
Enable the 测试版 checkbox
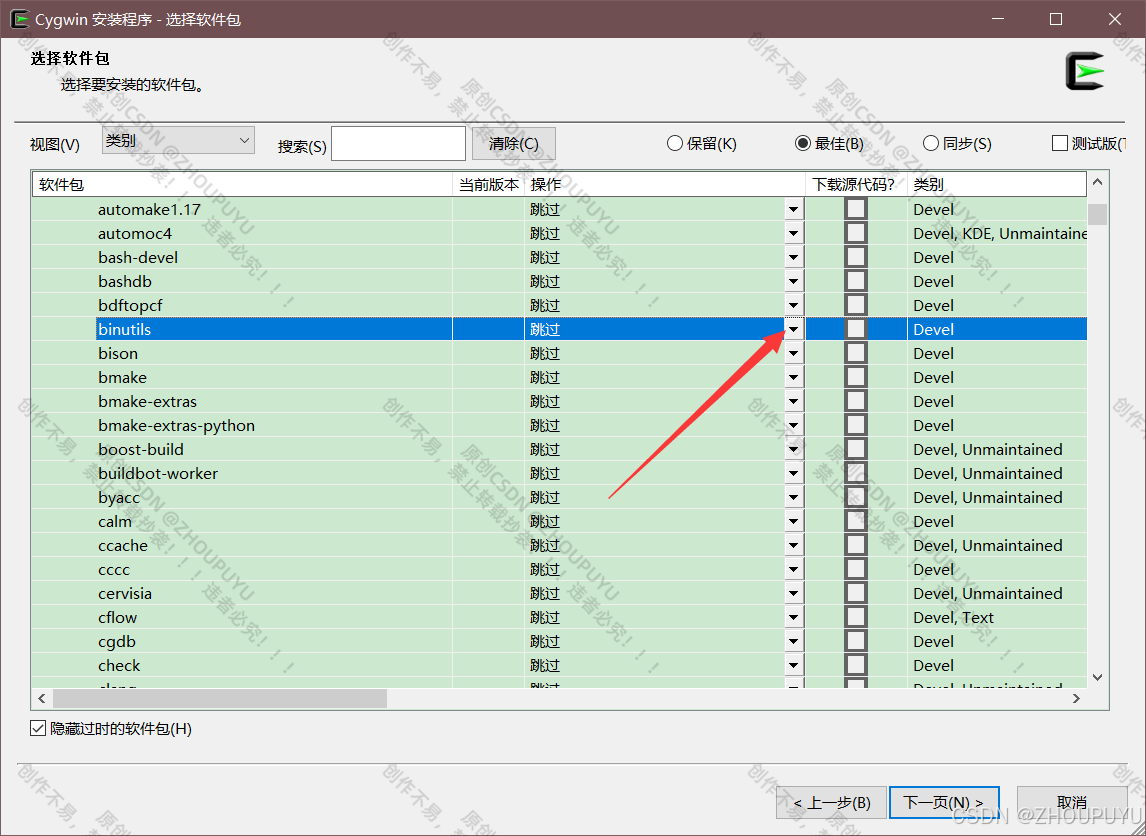1060,143
